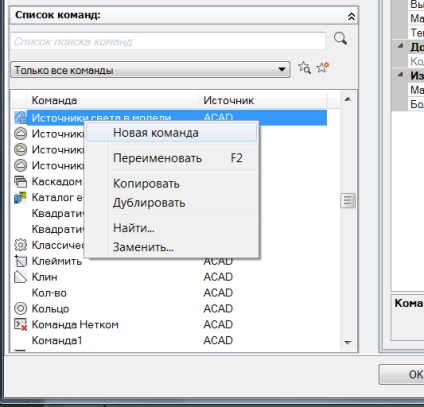Open the find command star-magnifier icon
This screenshot has width=424, height=407.
[304, 68]
